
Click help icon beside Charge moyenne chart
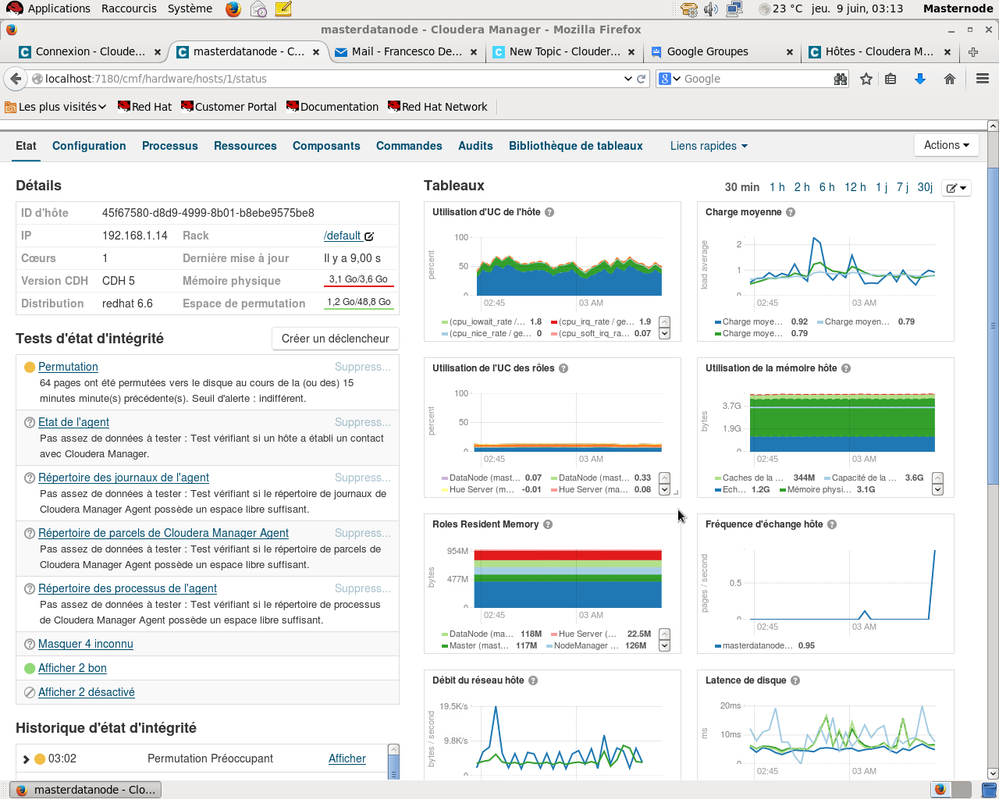tap(791, 212)
